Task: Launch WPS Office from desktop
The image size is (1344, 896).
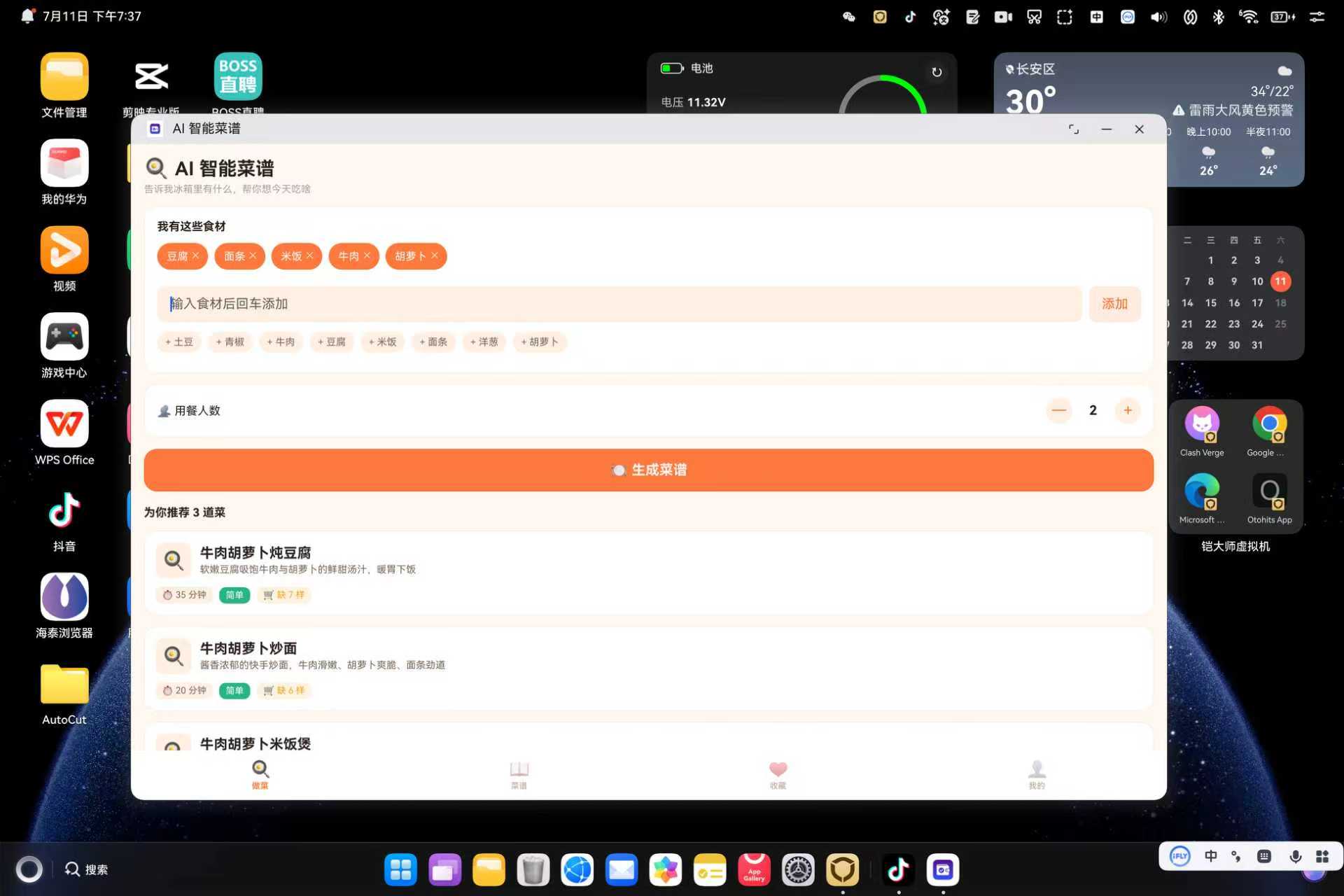Action: 64,433
